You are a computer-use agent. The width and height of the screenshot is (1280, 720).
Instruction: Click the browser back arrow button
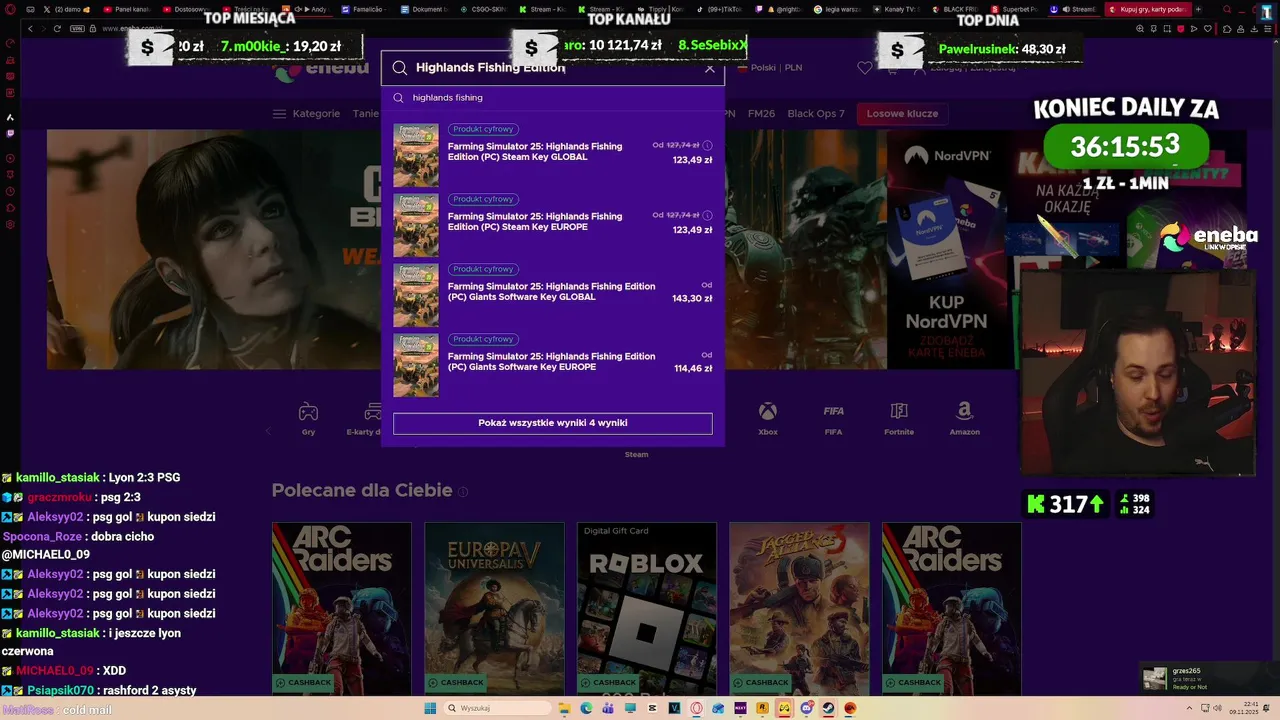[x=30, y=28]
